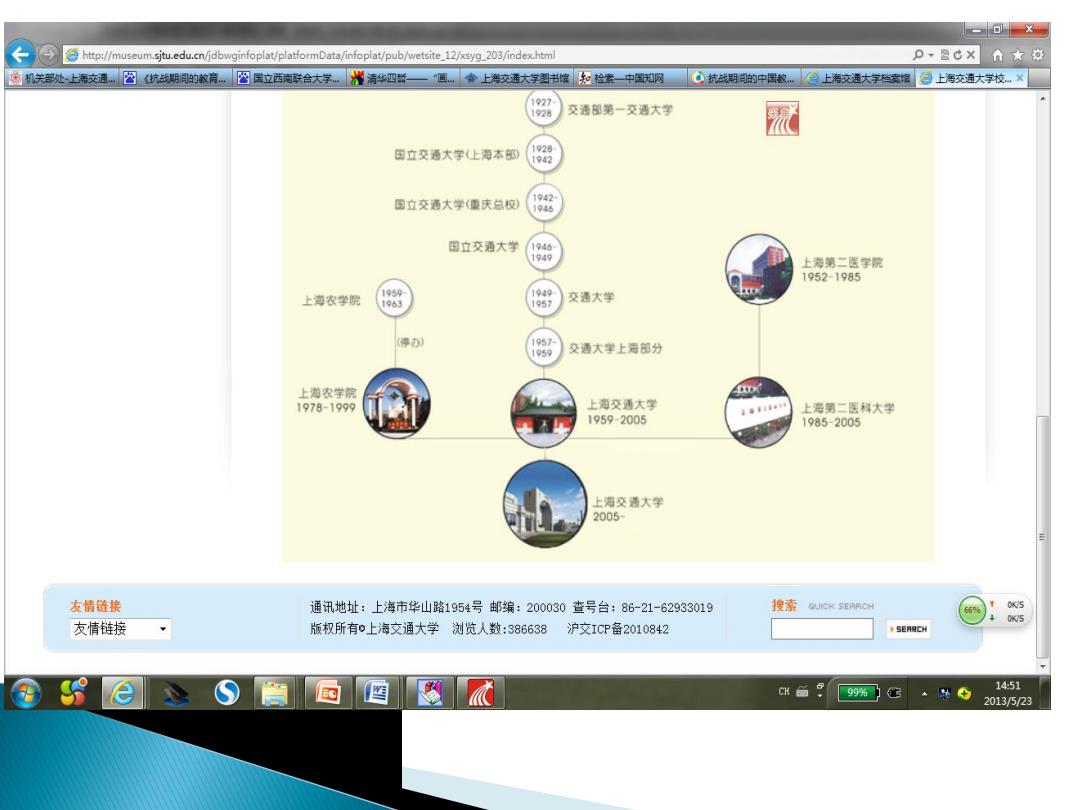The image size is (1080, 810).
Task: Go to the Home page icon
Action: [997, 55]
